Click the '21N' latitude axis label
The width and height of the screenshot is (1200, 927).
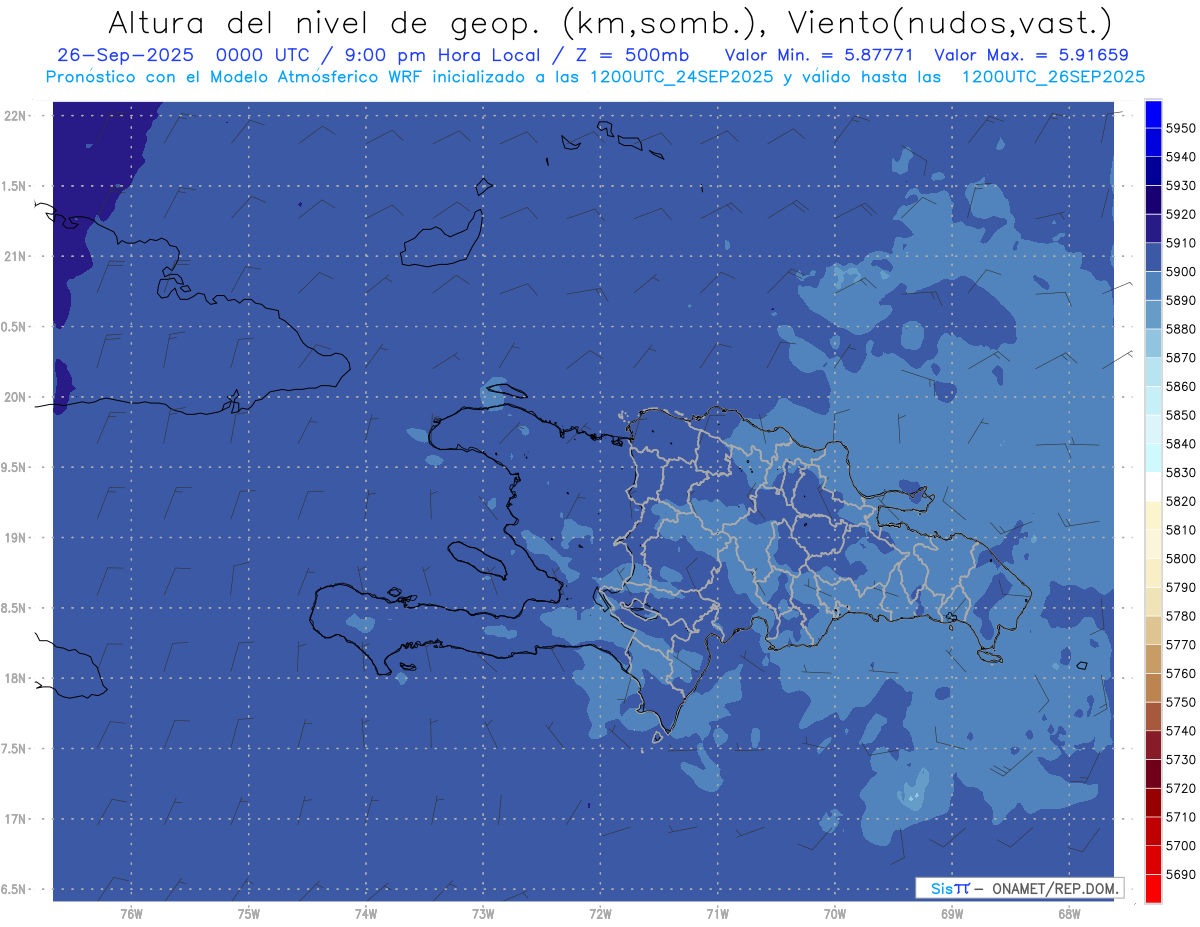click(x=15, y=257)
